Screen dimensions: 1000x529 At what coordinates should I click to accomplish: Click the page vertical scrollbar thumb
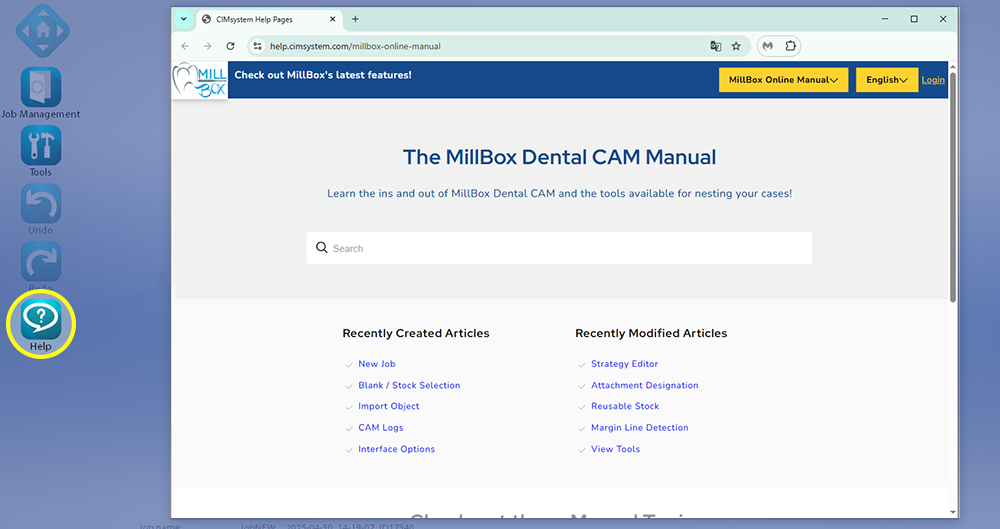953,187
